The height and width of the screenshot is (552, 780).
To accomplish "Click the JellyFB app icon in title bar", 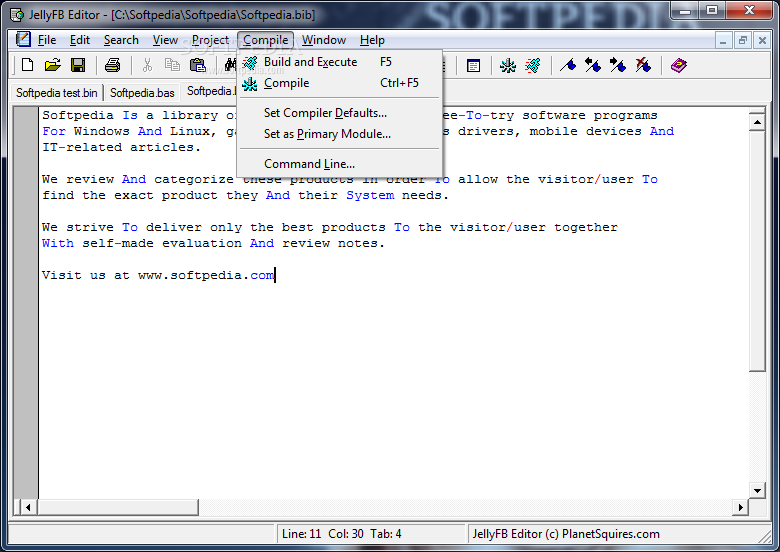I will point(17,15).
